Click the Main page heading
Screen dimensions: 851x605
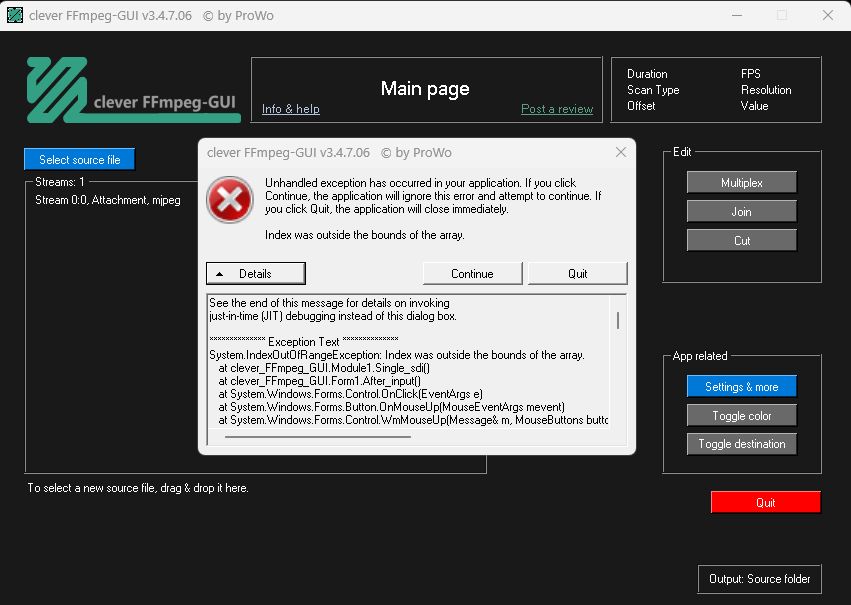point(425,88)
